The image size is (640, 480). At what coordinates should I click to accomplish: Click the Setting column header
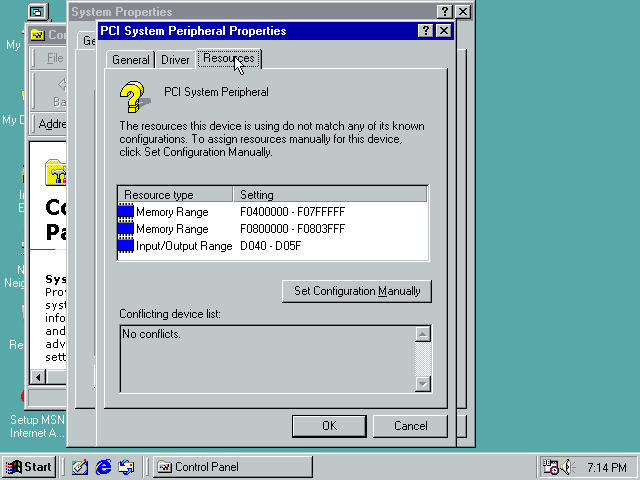click(x=330, y=195)
